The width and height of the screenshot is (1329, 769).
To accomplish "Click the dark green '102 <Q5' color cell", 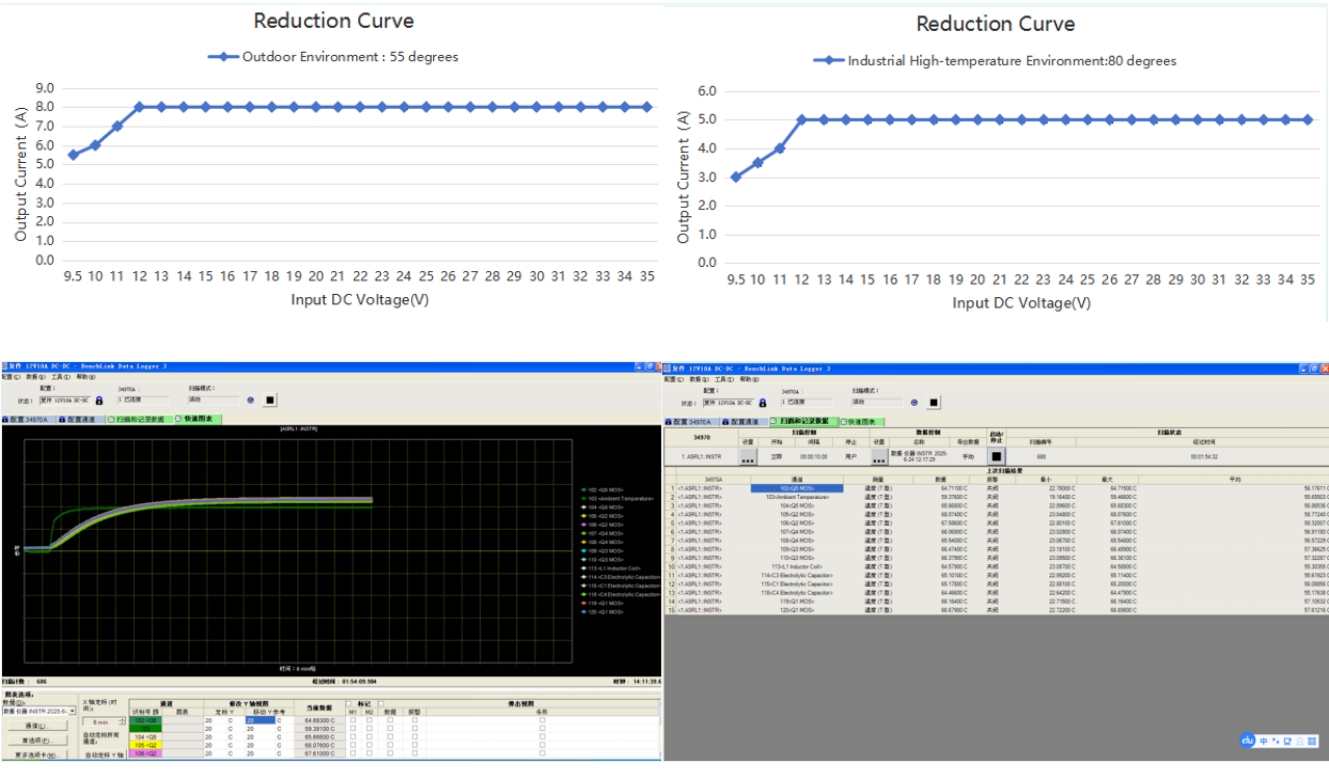I will tap(145, 720).
